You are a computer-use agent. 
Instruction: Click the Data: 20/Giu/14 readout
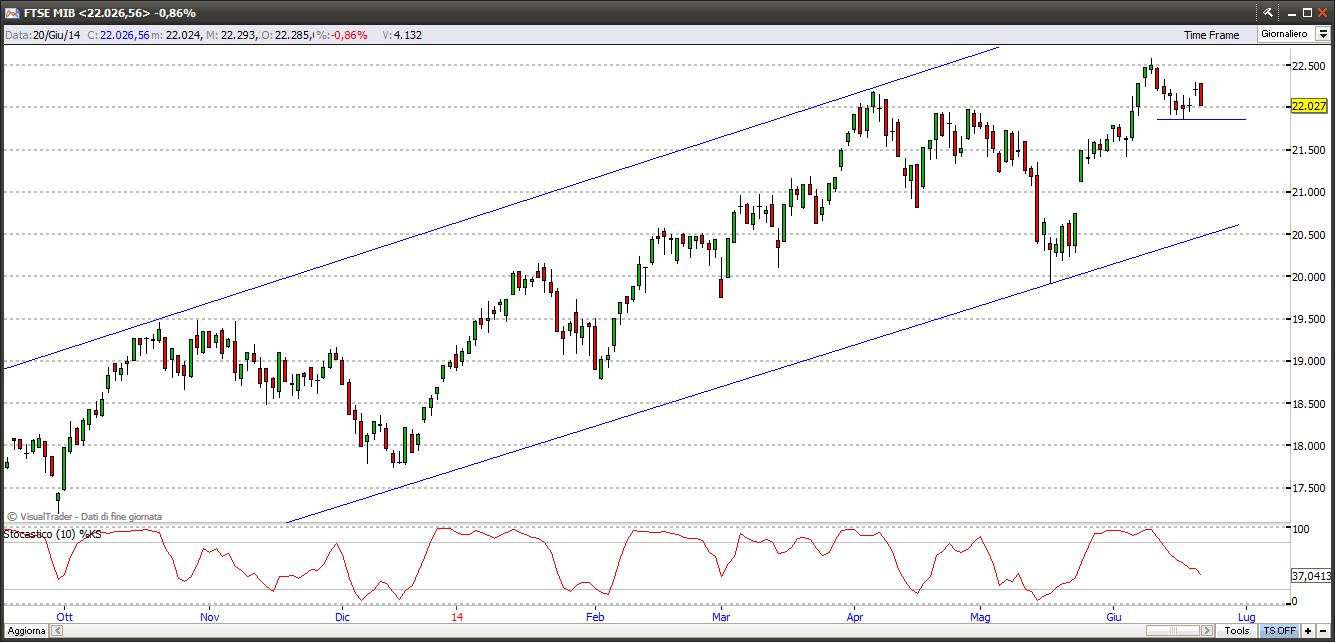click(x=43, y=35)
